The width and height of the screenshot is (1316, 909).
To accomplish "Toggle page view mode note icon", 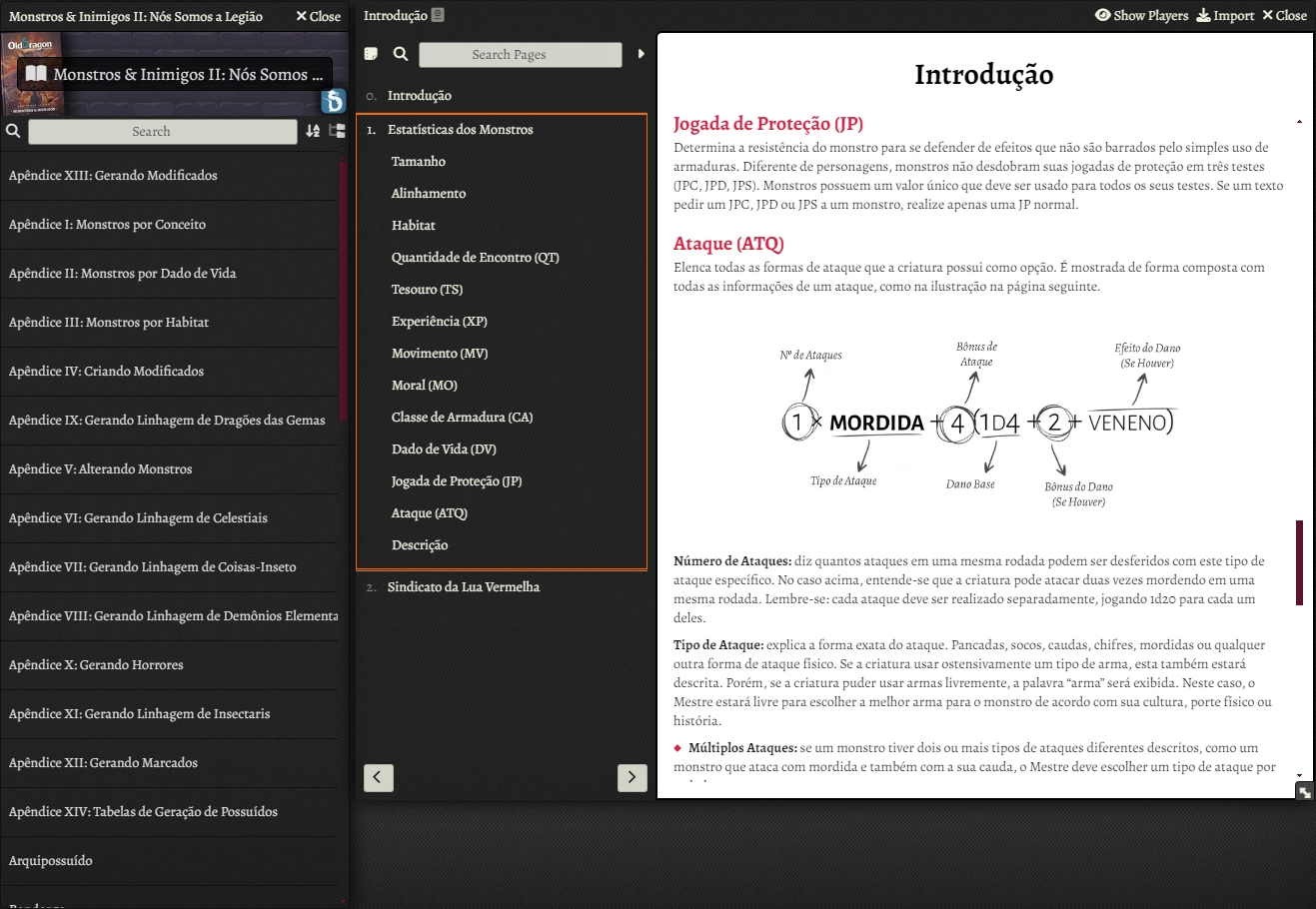I will (371, 54).
